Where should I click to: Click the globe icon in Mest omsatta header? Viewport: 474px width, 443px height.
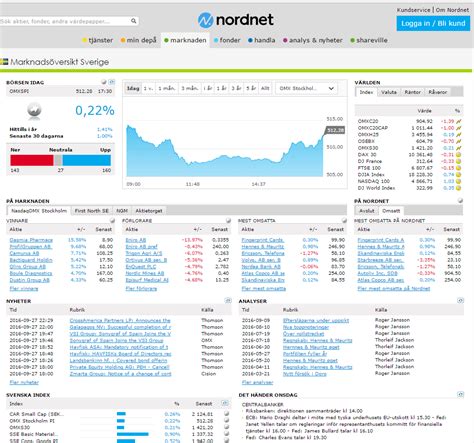(344, 221)
